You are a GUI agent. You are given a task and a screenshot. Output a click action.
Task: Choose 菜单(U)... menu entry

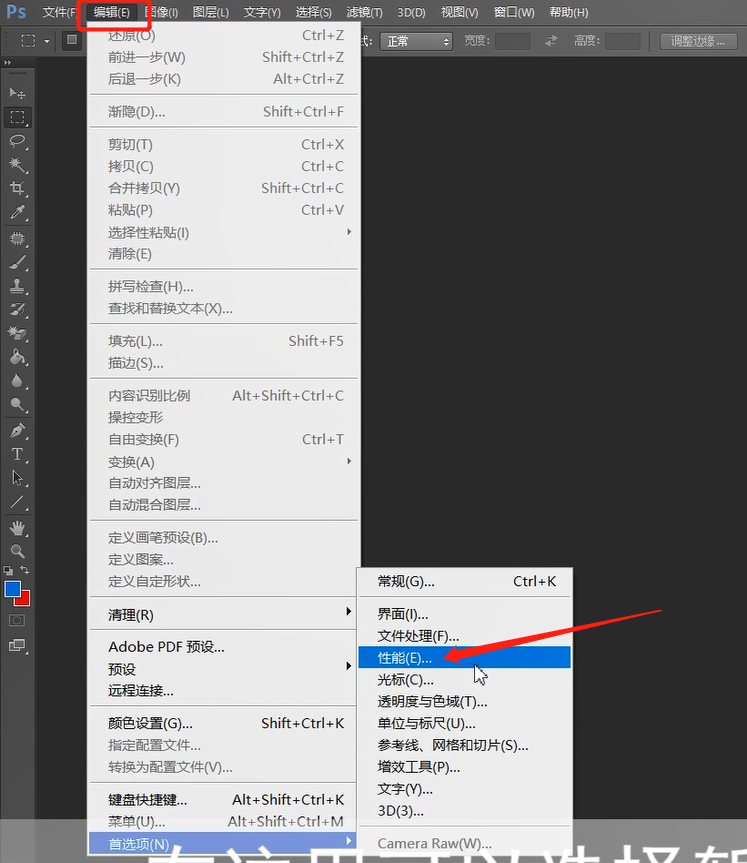tap(223, 821)
